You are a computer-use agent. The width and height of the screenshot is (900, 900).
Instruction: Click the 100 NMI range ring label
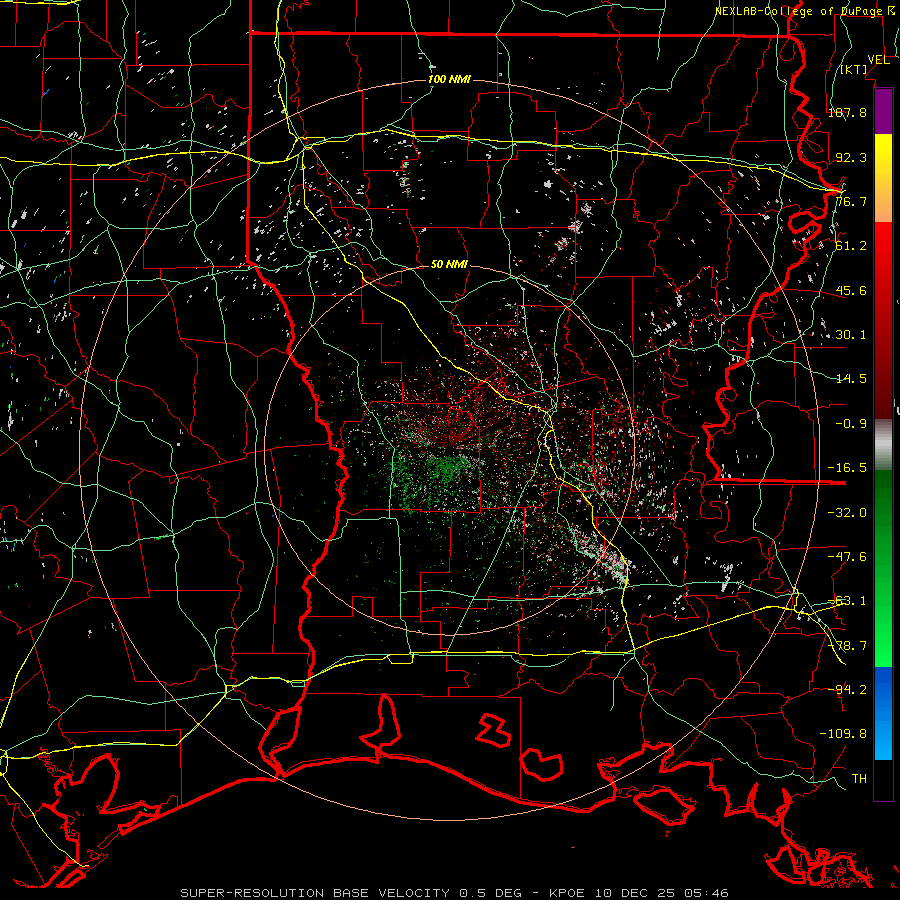[x=449, y=79]
